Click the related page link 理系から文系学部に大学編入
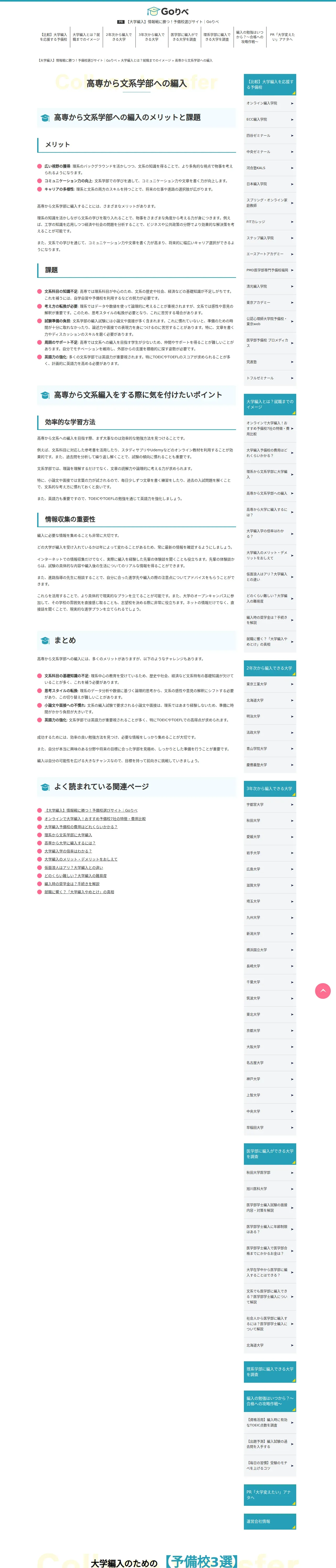 [x=68, y=835]
